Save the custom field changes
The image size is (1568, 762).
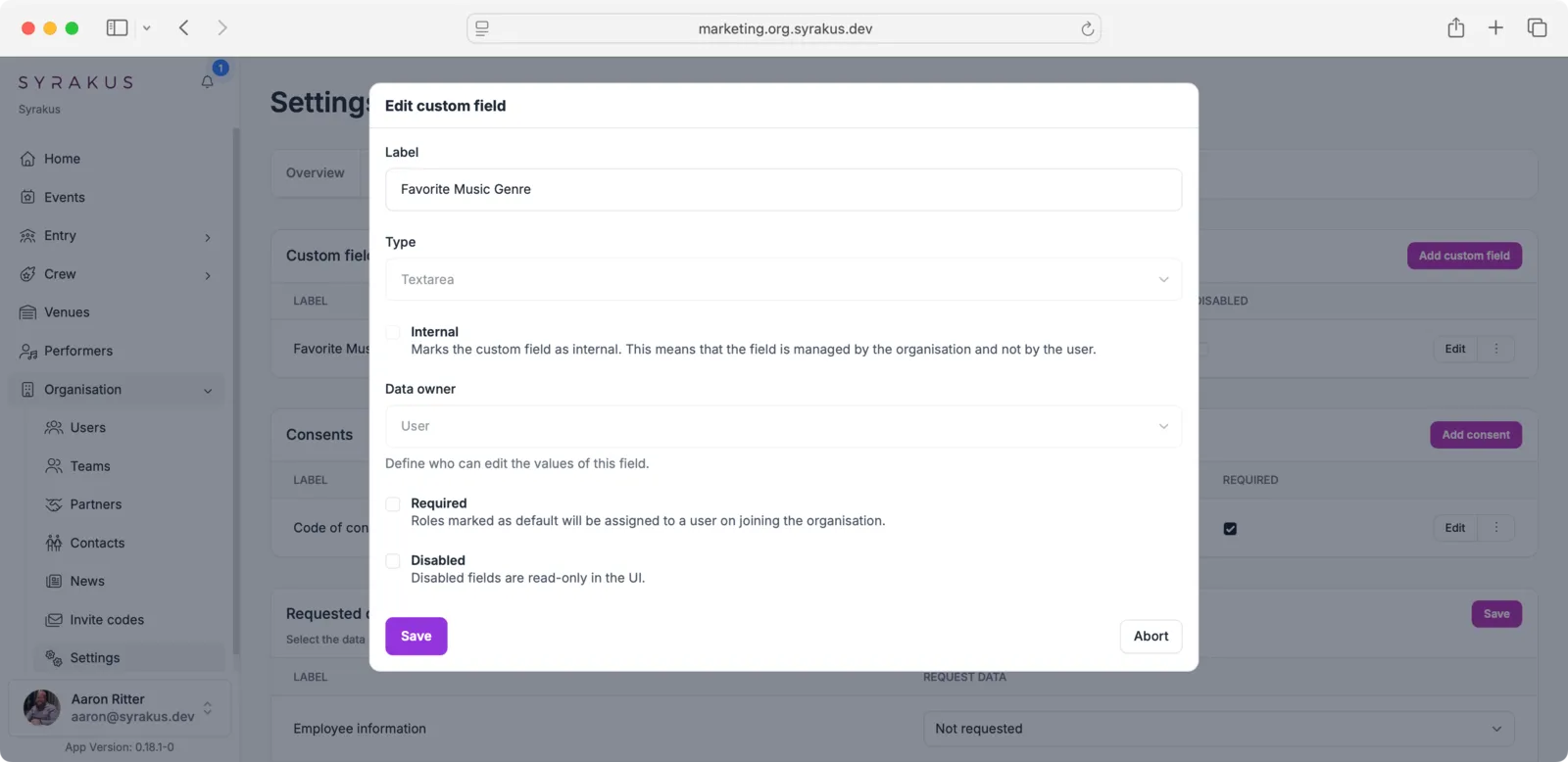tap(416, 636)
